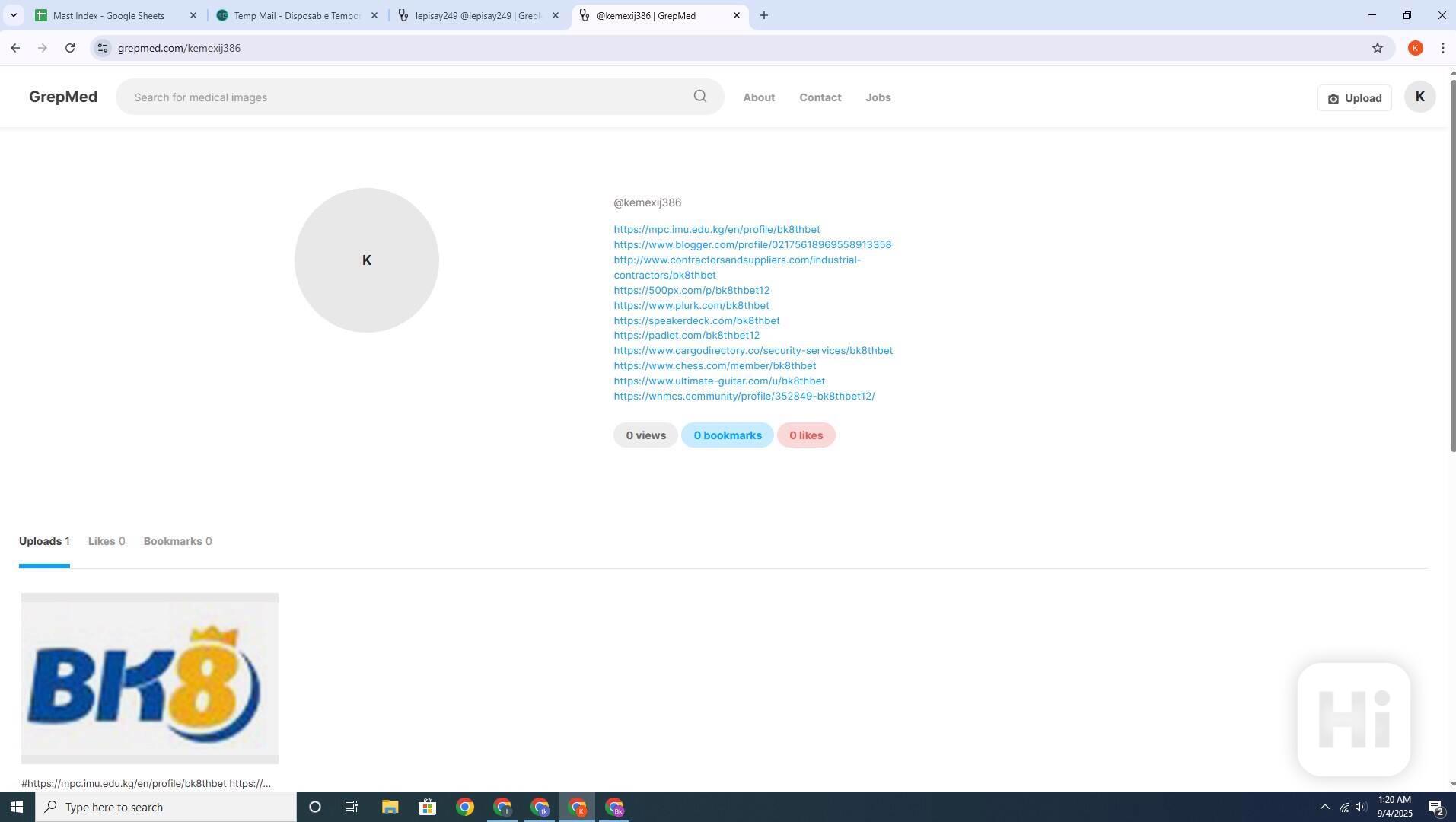Switch to the Likes tab
Image resolution: width=1456 pixels, height=822 pixels.
coord(106,541)
